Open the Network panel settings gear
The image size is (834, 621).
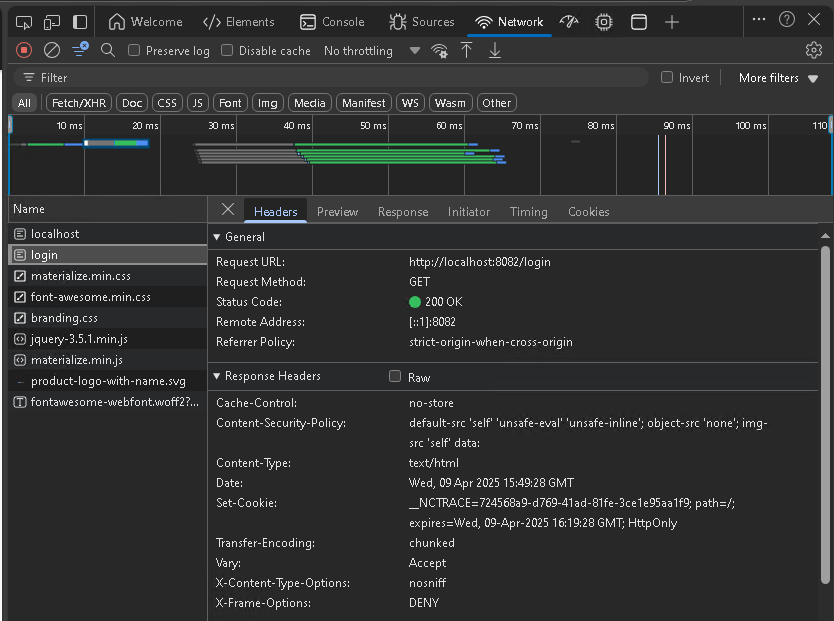click(815, 50)
